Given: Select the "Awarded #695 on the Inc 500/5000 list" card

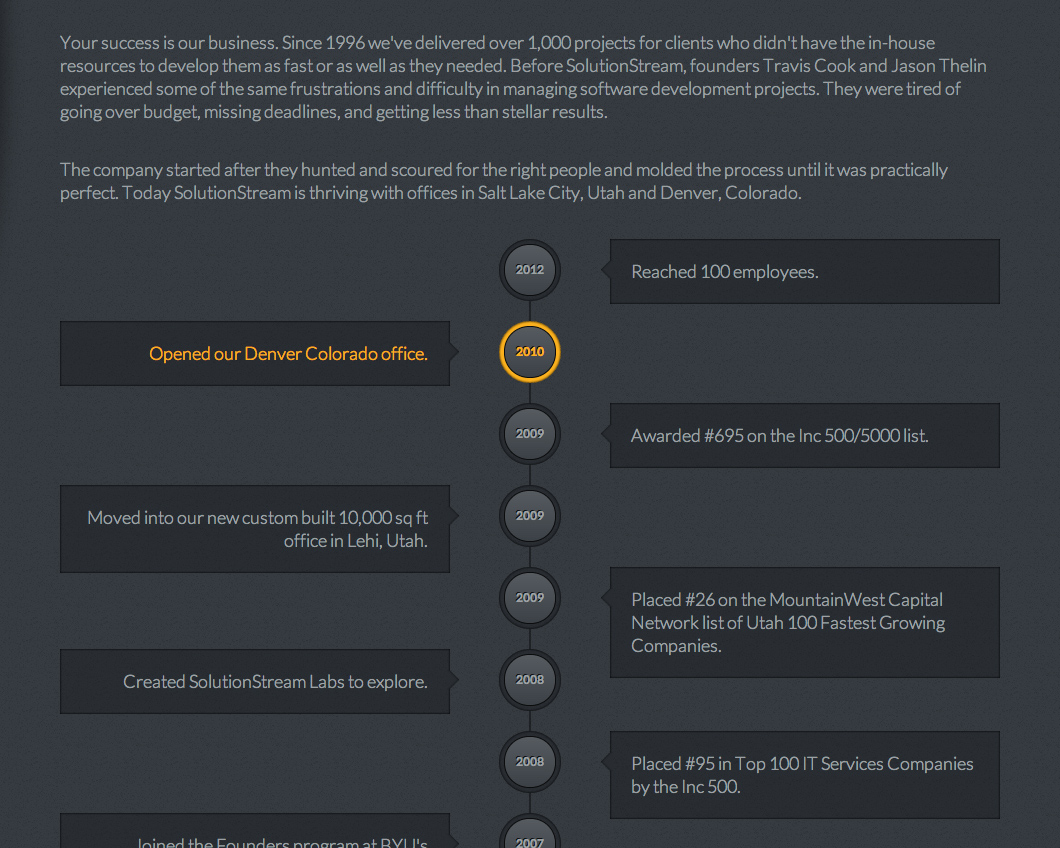Looking at the screenshot, I should pyautogui.click(x=804, y=435).
